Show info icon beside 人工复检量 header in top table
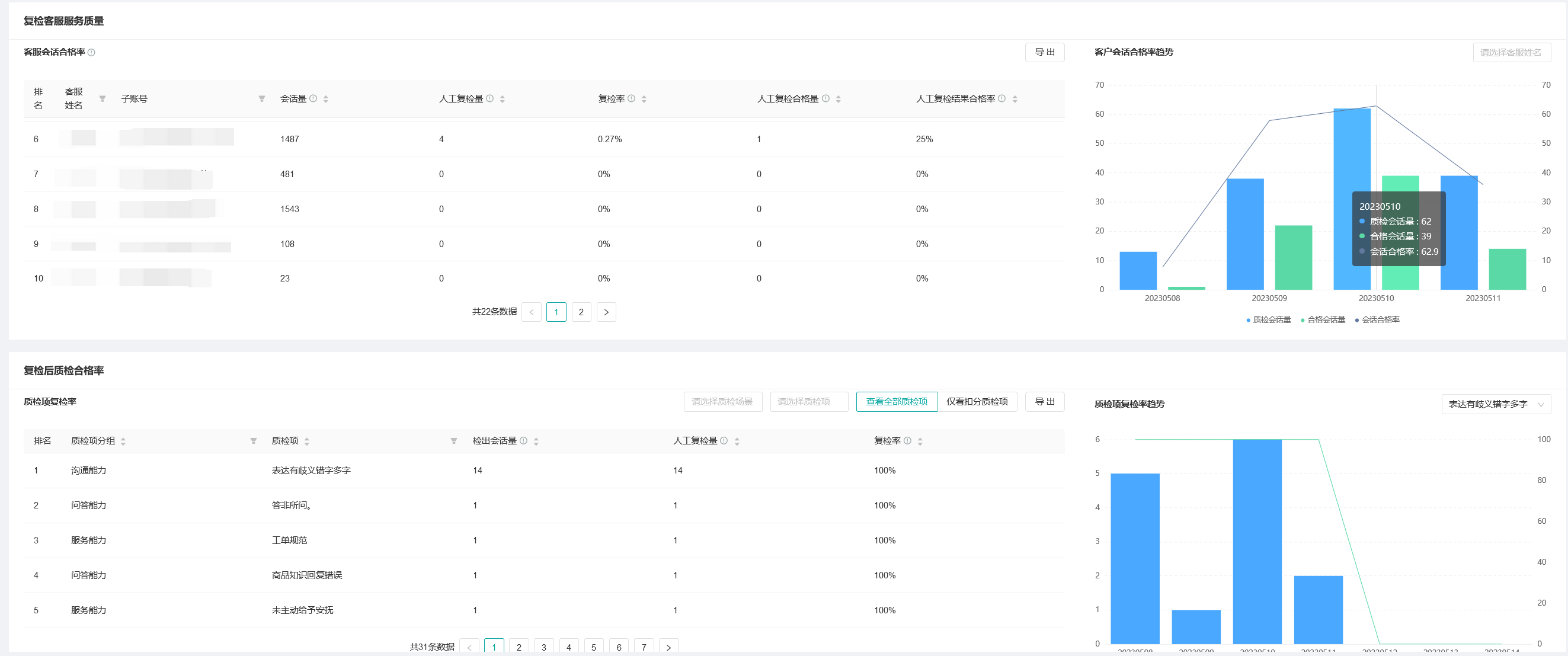The width and height of the screenshot is (1568, 656). pos(489,98)
